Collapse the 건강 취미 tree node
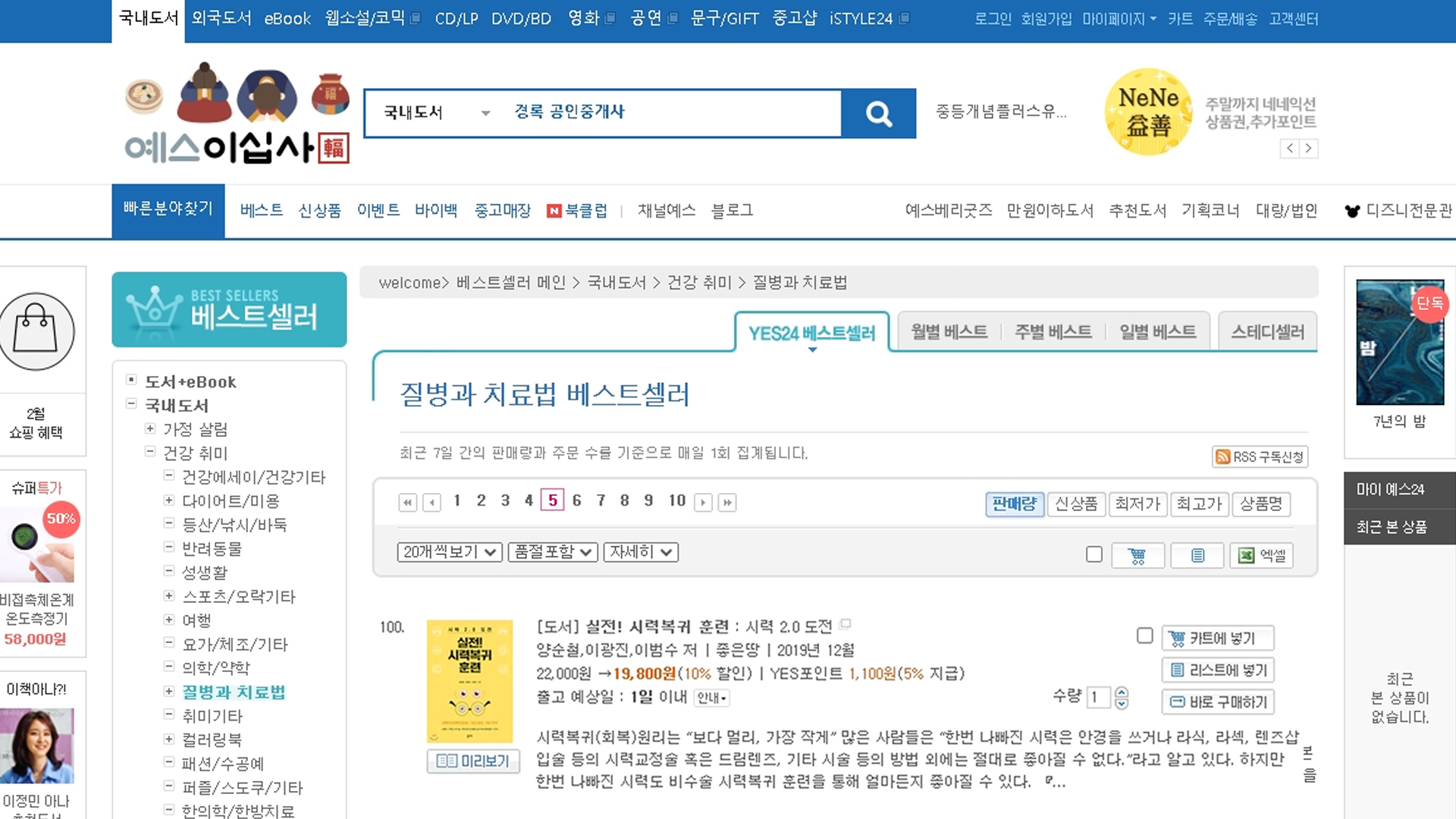This screenshot has width=1456, height=819. (150, 452)
